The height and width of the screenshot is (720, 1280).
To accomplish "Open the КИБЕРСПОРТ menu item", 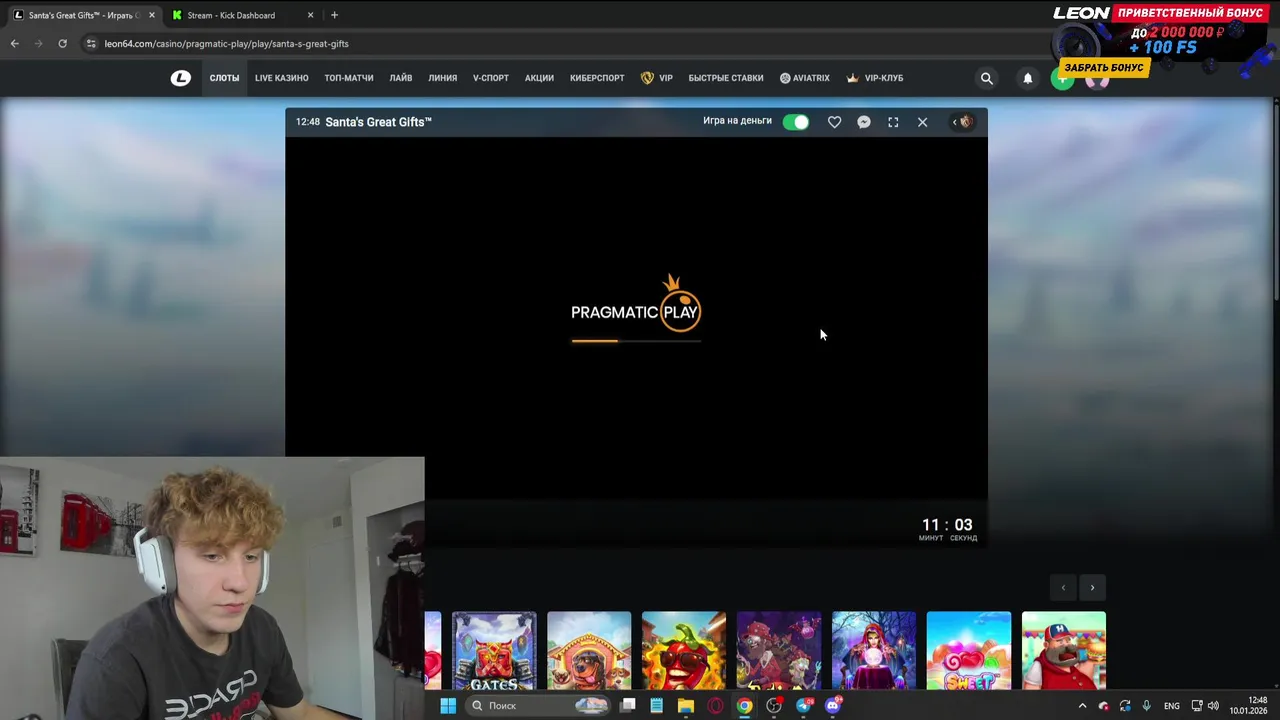I will click(597, 78).
